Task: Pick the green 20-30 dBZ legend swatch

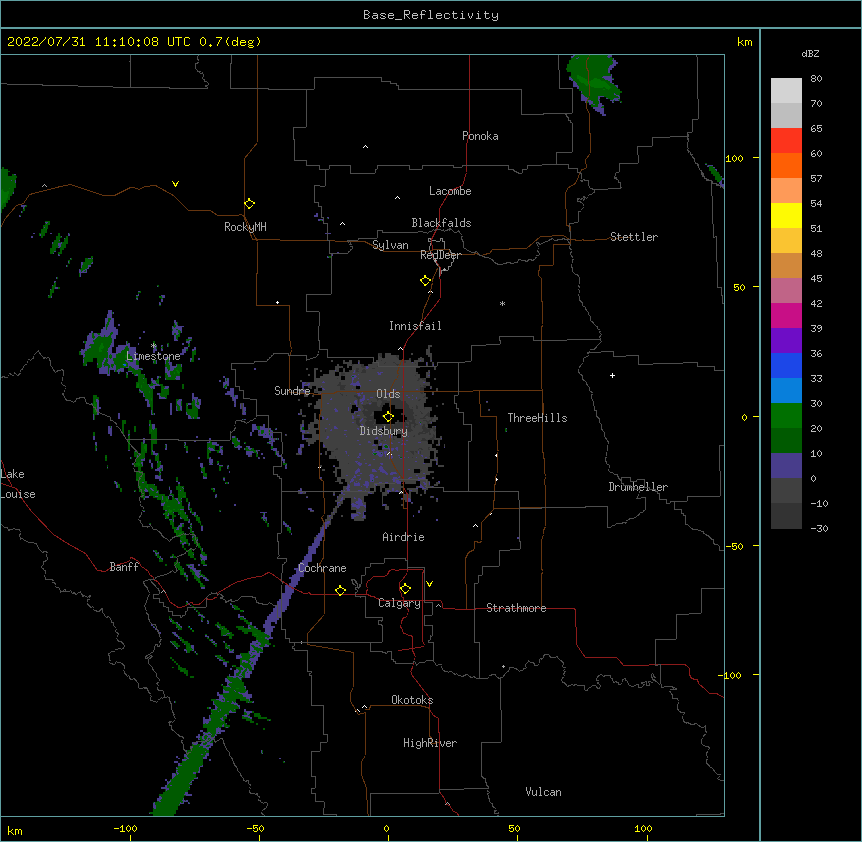Action: click(786, 416)
